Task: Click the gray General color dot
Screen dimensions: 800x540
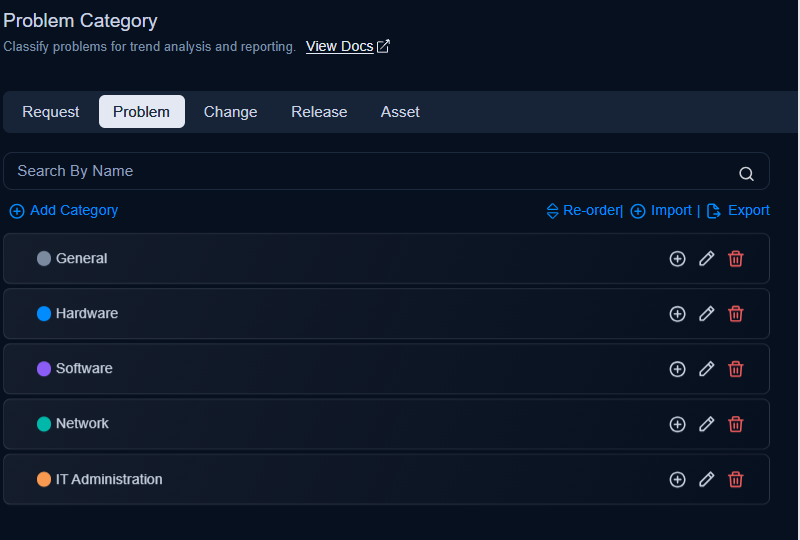Action: [44, 258]
